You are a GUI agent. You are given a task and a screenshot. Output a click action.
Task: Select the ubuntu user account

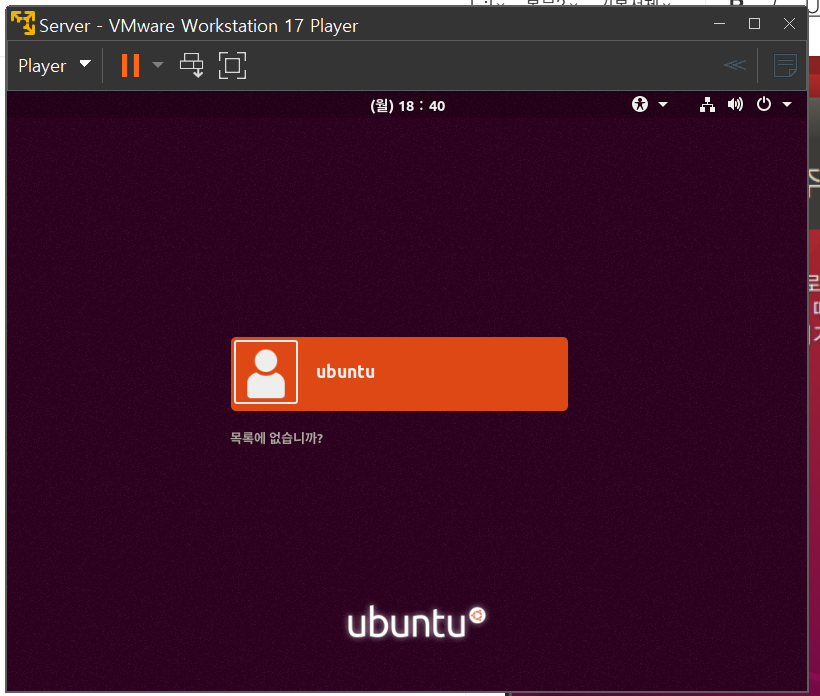tap(399, 373)
